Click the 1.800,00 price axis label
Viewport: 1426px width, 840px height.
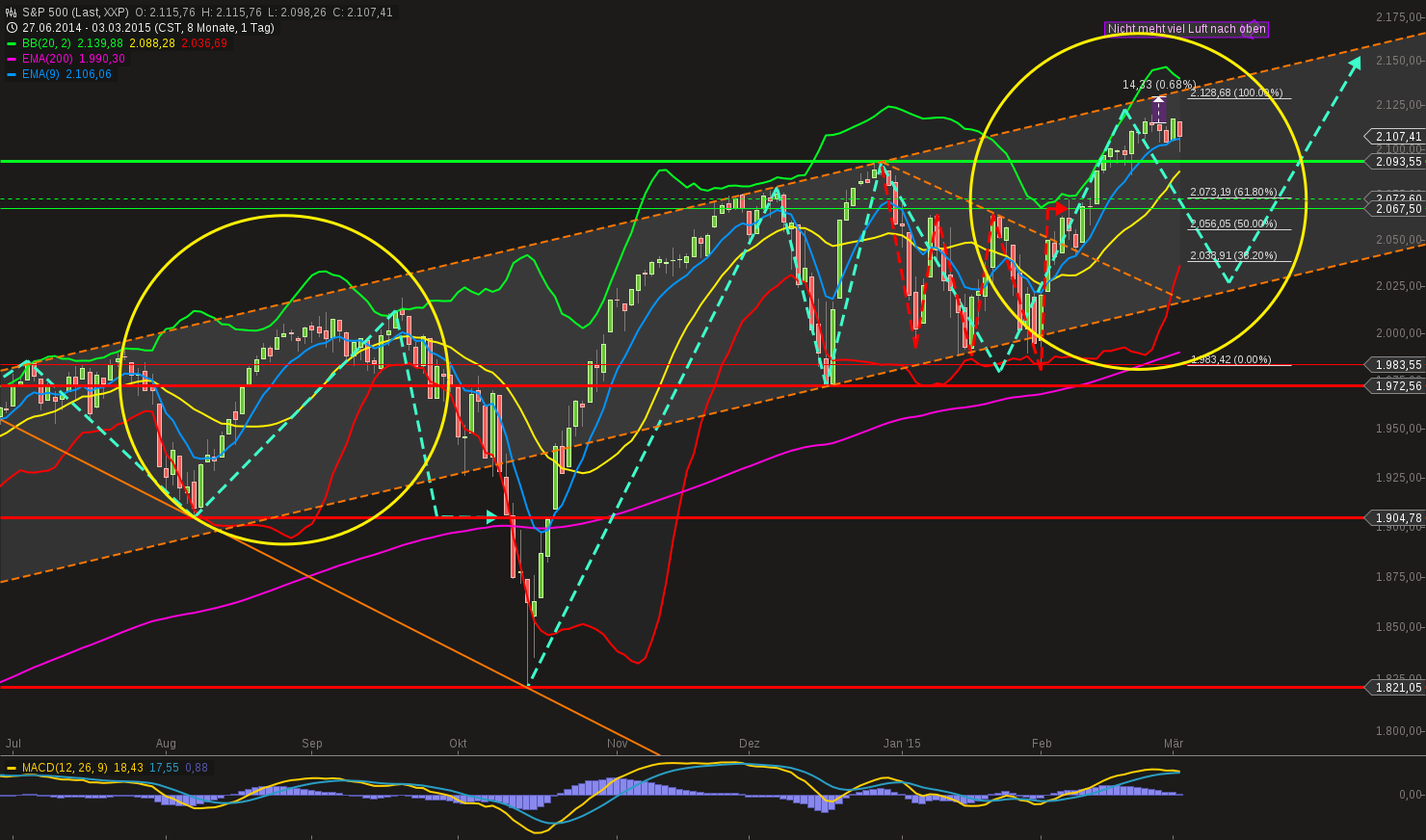click(1399, 731)
